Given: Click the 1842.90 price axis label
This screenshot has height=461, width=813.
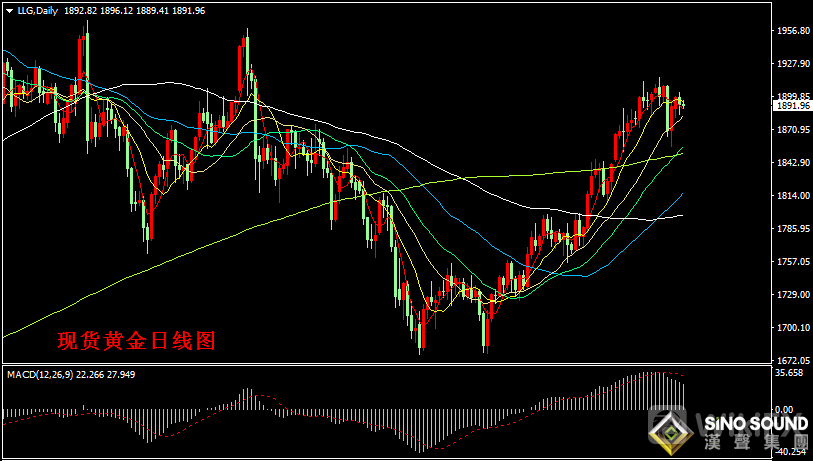Looking at the screenshot, I should click(x=792, y=163).
